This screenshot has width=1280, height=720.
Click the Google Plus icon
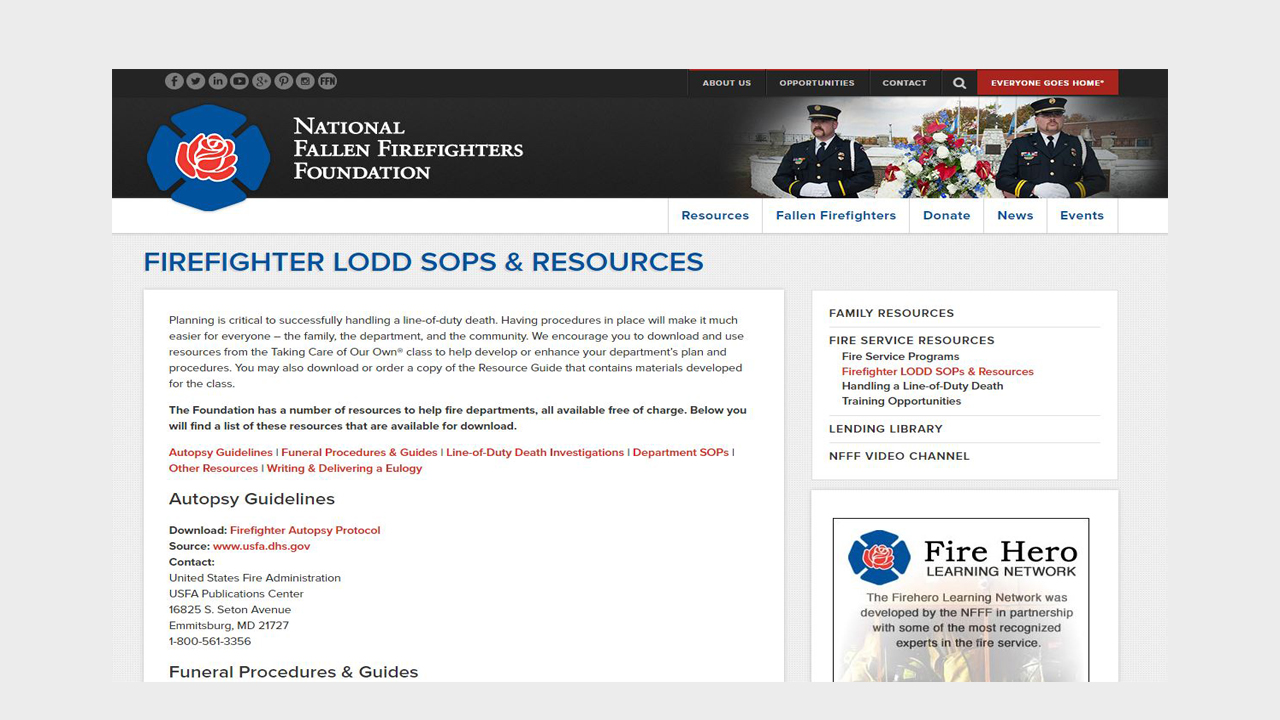pyautogui.click(x=262, y=82)
